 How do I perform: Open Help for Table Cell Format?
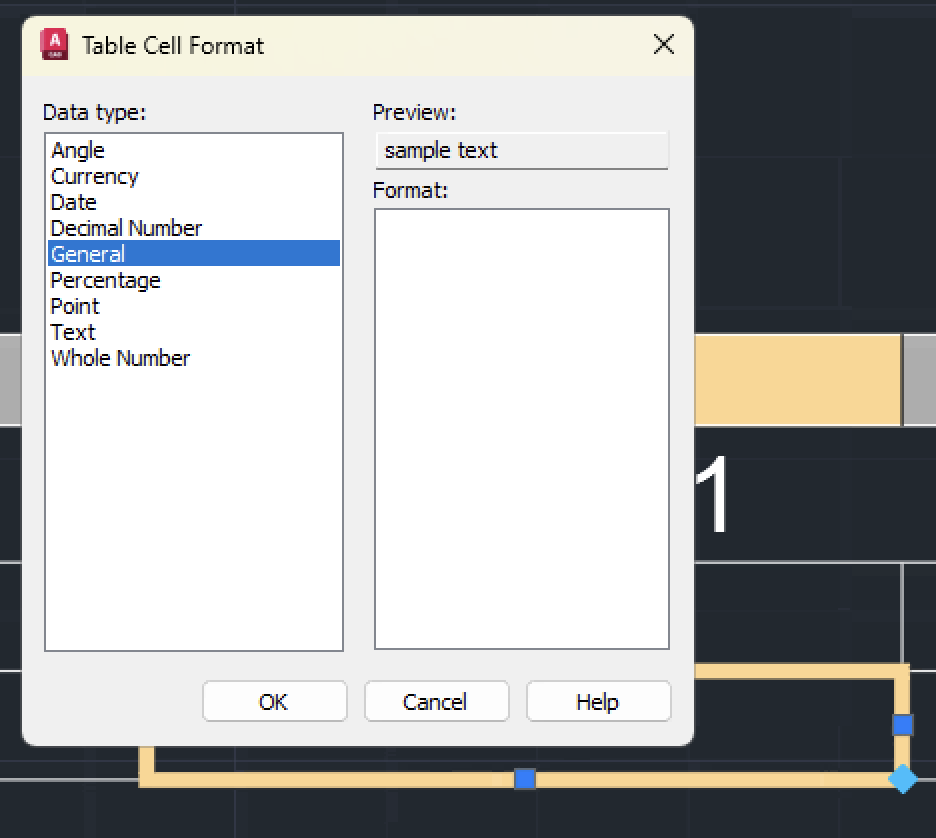(x=598, y=701)
